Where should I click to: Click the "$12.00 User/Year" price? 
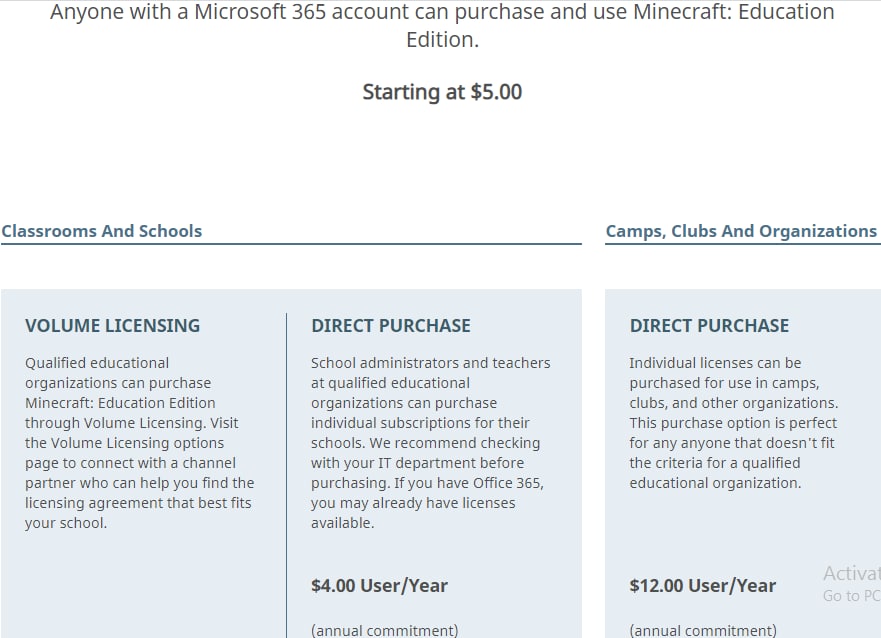(702, 586)
